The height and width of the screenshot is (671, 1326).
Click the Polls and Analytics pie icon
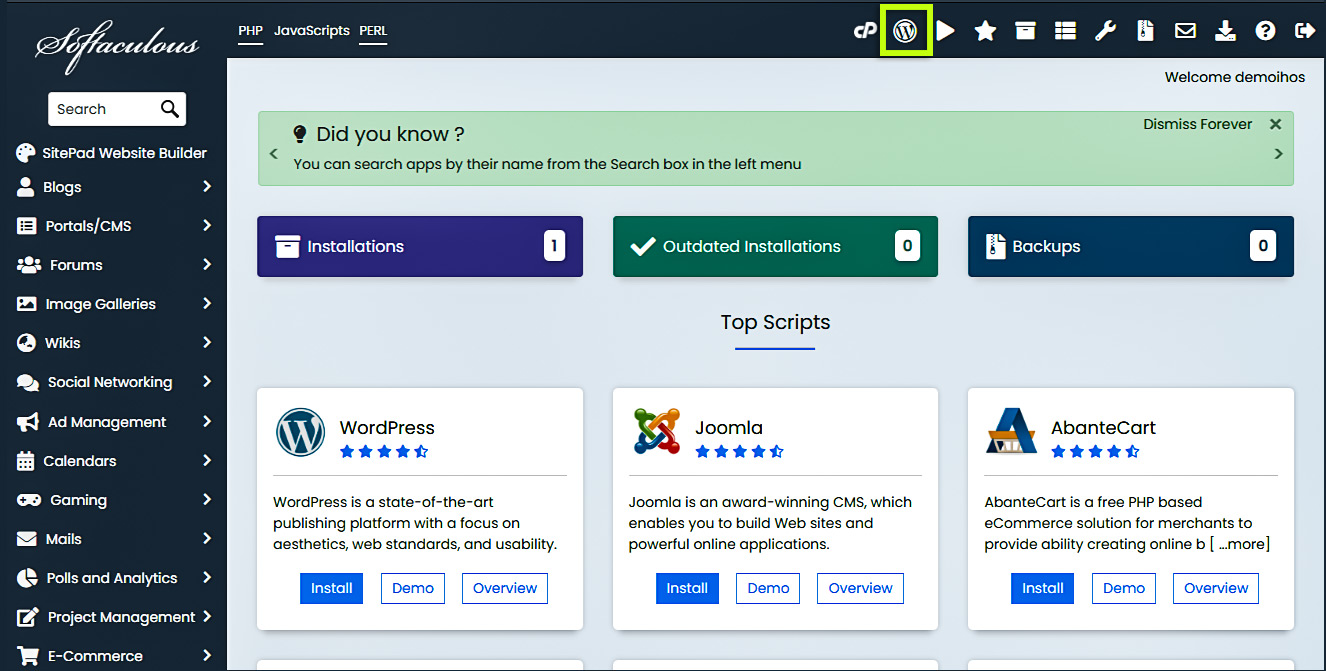coord(27,578)
